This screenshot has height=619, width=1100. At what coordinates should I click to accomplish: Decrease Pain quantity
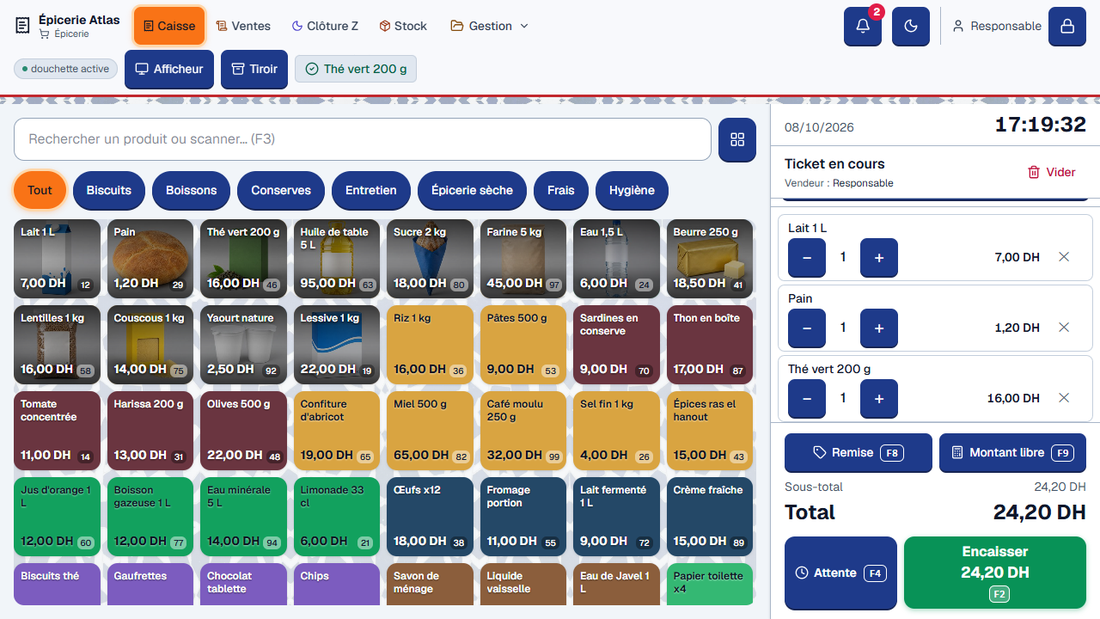(807, 328)
